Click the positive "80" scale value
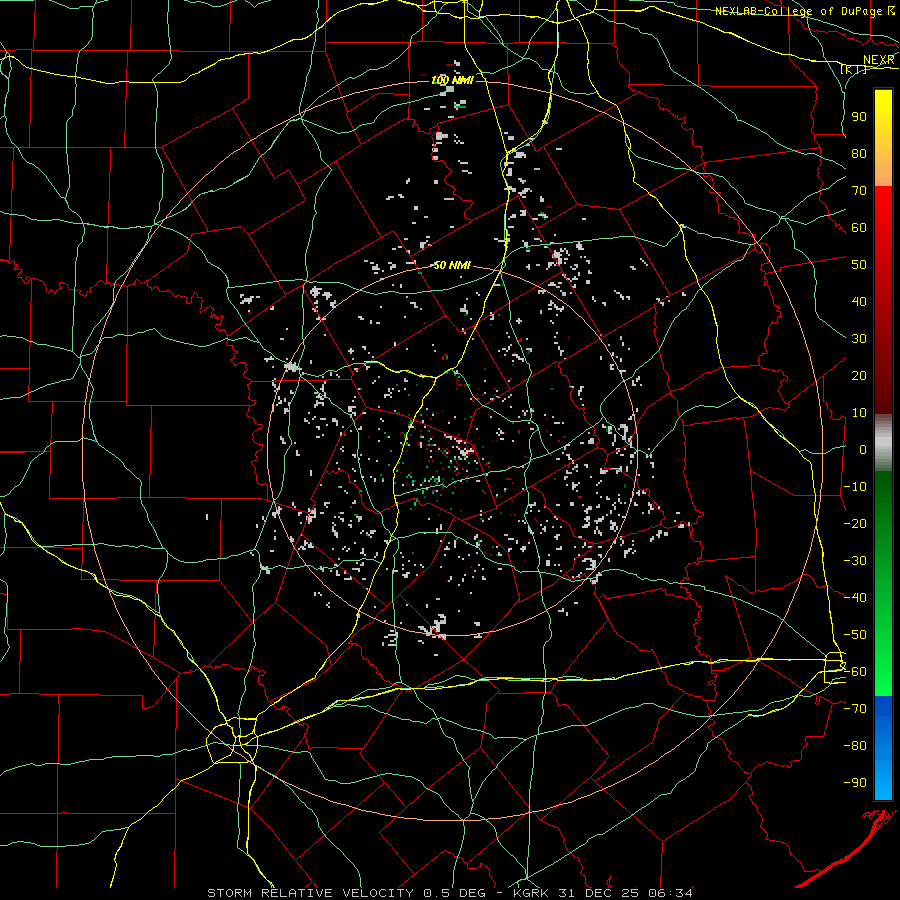The image size is (900, 900). coord(859,153)
